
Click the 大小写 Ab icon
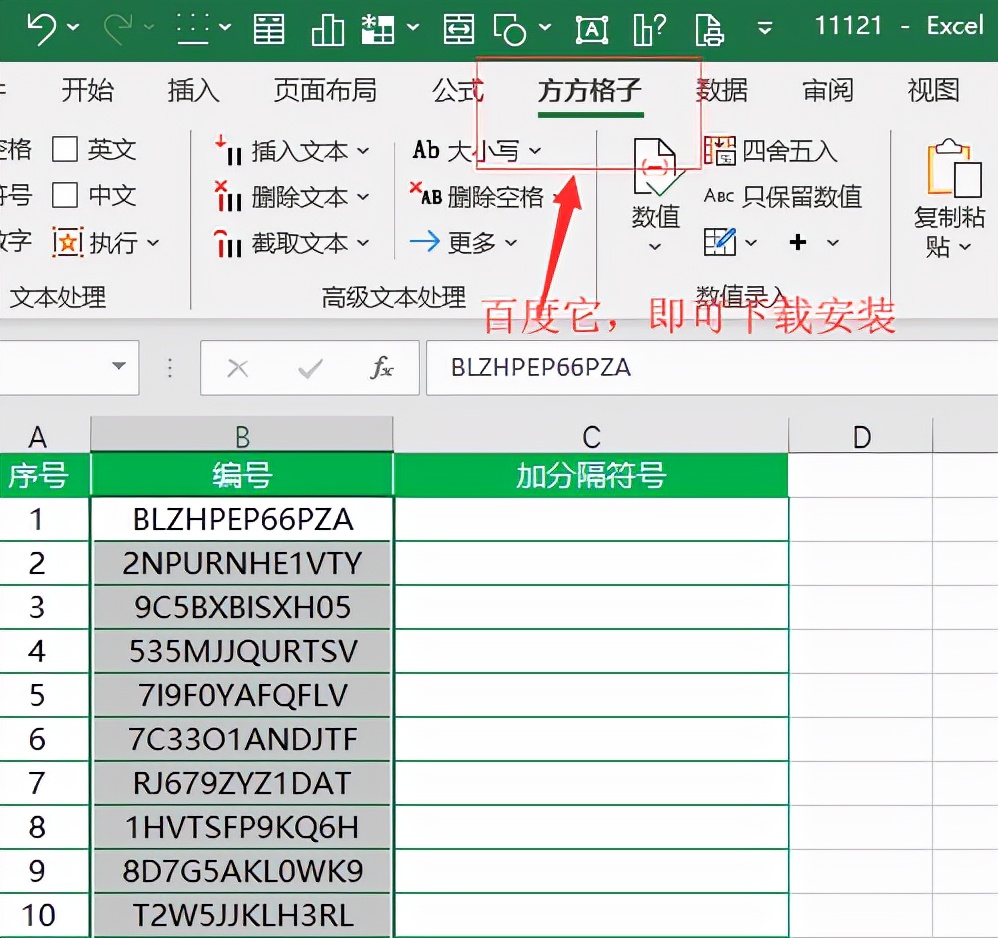point(426,150)
